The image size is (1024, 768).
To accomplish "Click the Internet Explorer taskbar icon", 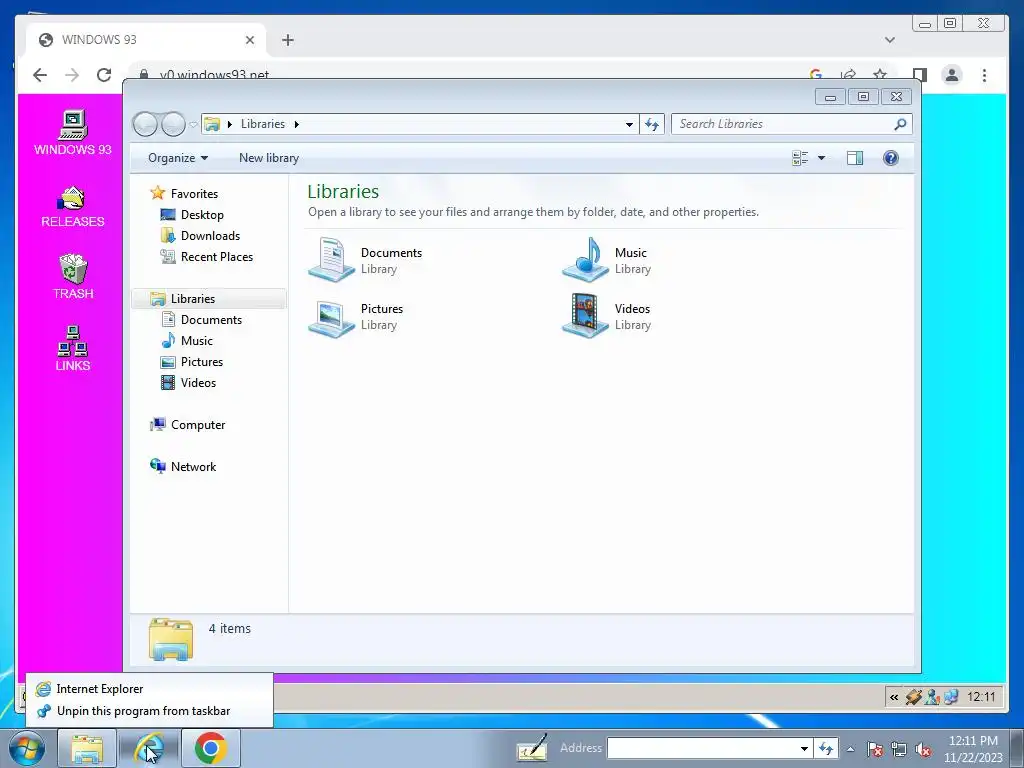I will pyautogui.click(x=149, y=748).
